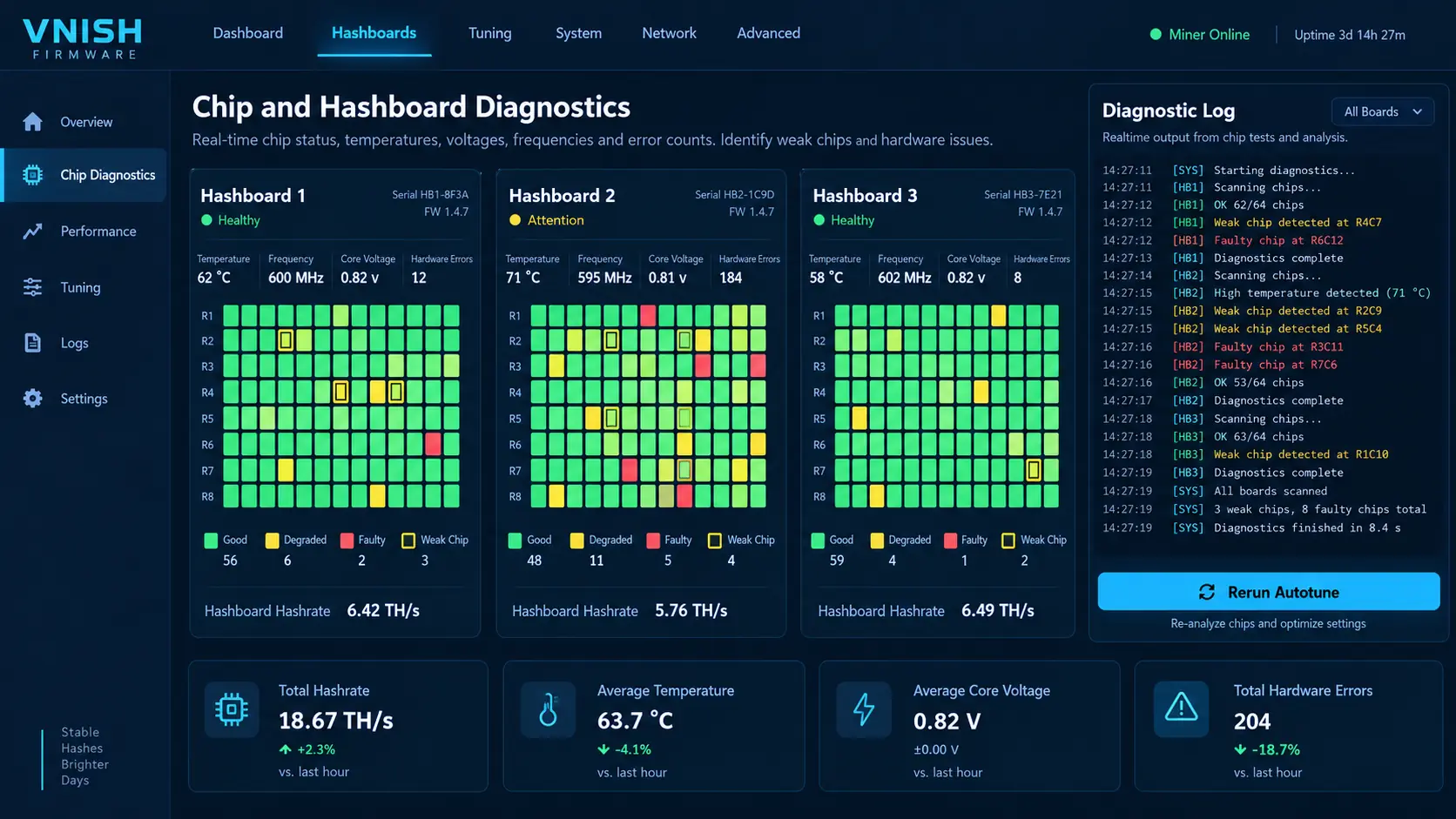Click Hashboard 1 Weak Chip legend swatch
Viewport: 1456px width, 819px height.
coord(408,540)
